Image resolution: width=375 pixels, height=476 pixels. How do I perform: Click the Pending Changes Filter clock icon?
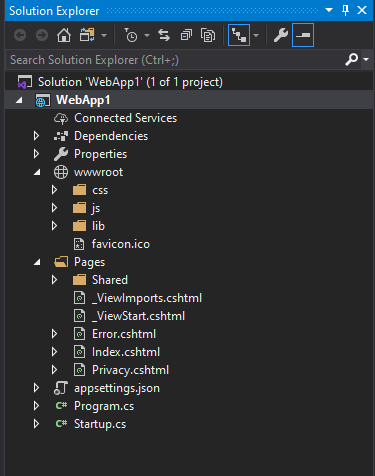pos(131,35)
